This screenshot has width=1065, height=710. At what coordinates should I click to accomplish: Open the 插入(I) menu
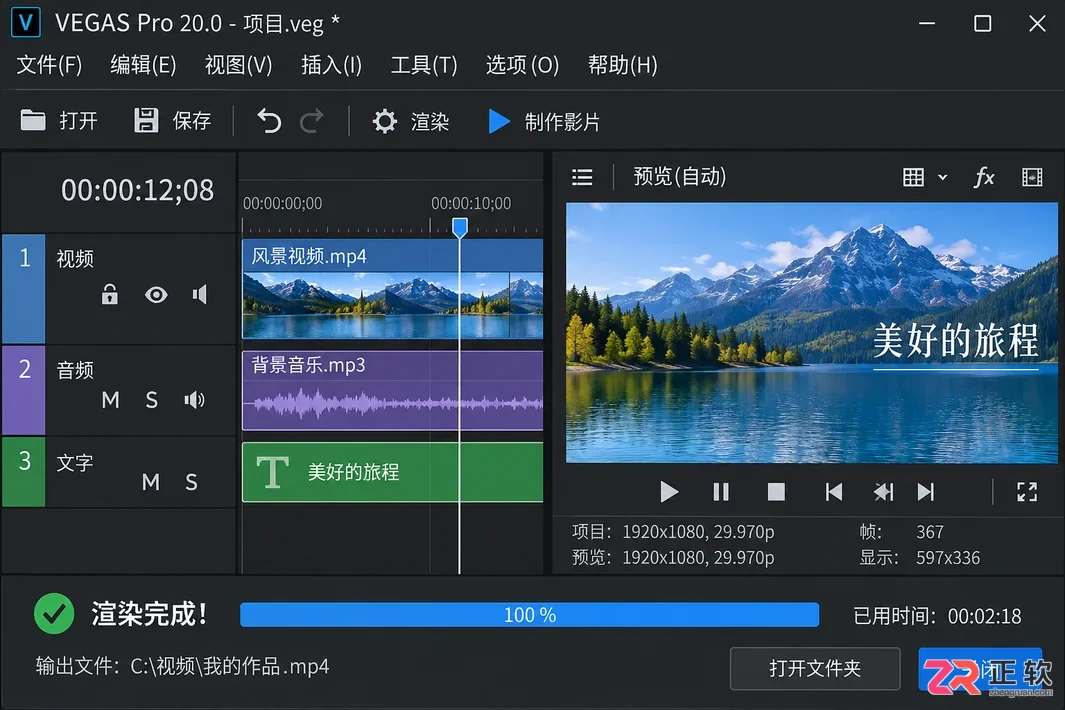pyautogui.click(x=331, y=65)
